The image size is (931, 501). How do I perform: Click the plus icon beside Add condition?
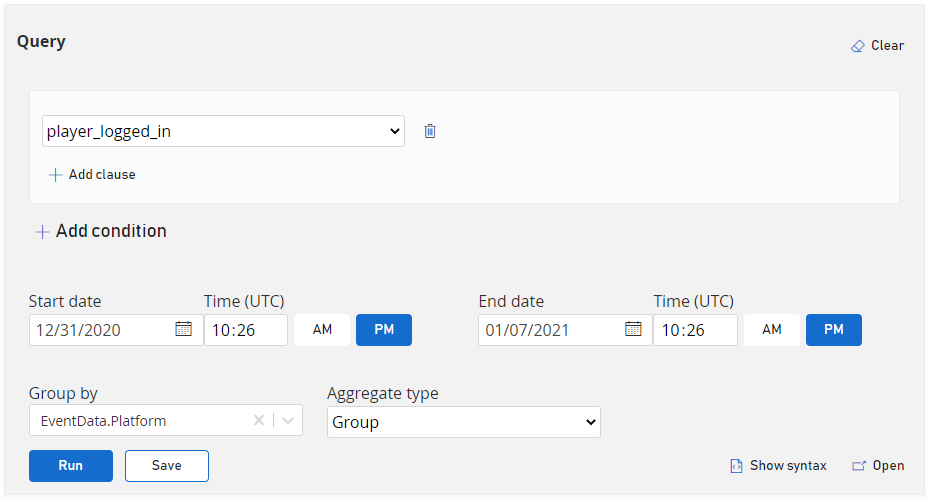click(42, 232)
